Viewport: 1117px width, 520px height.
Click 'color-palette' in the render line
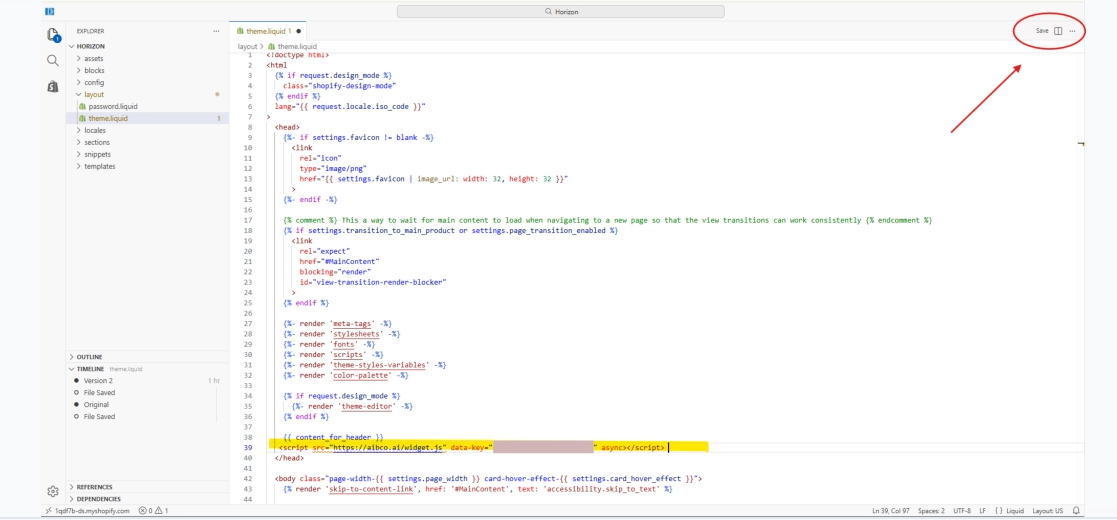[x=360, y=375]
